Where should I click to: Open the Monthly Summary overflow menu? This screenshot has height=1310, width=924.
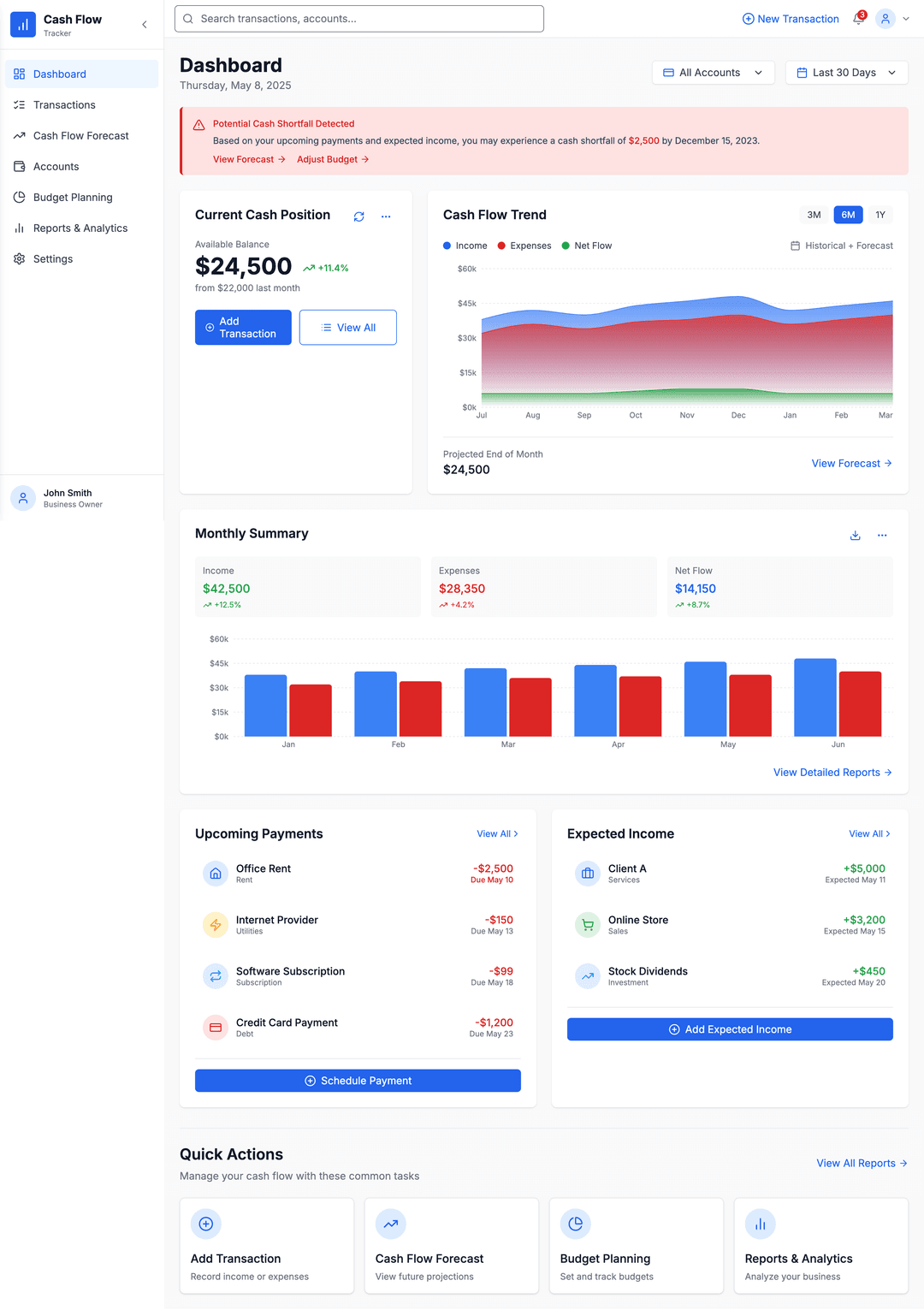click(x=882, y=534)
